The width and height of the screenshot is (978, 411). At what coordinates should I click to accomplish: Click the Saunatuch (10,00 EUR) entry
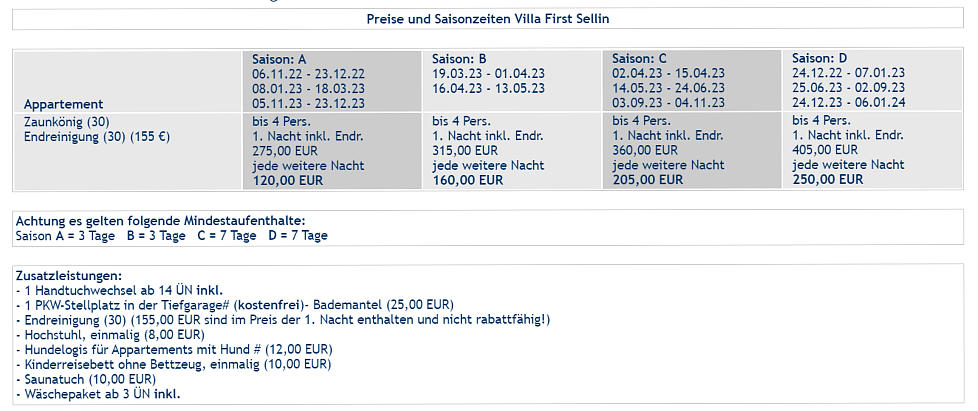[86, 379]
